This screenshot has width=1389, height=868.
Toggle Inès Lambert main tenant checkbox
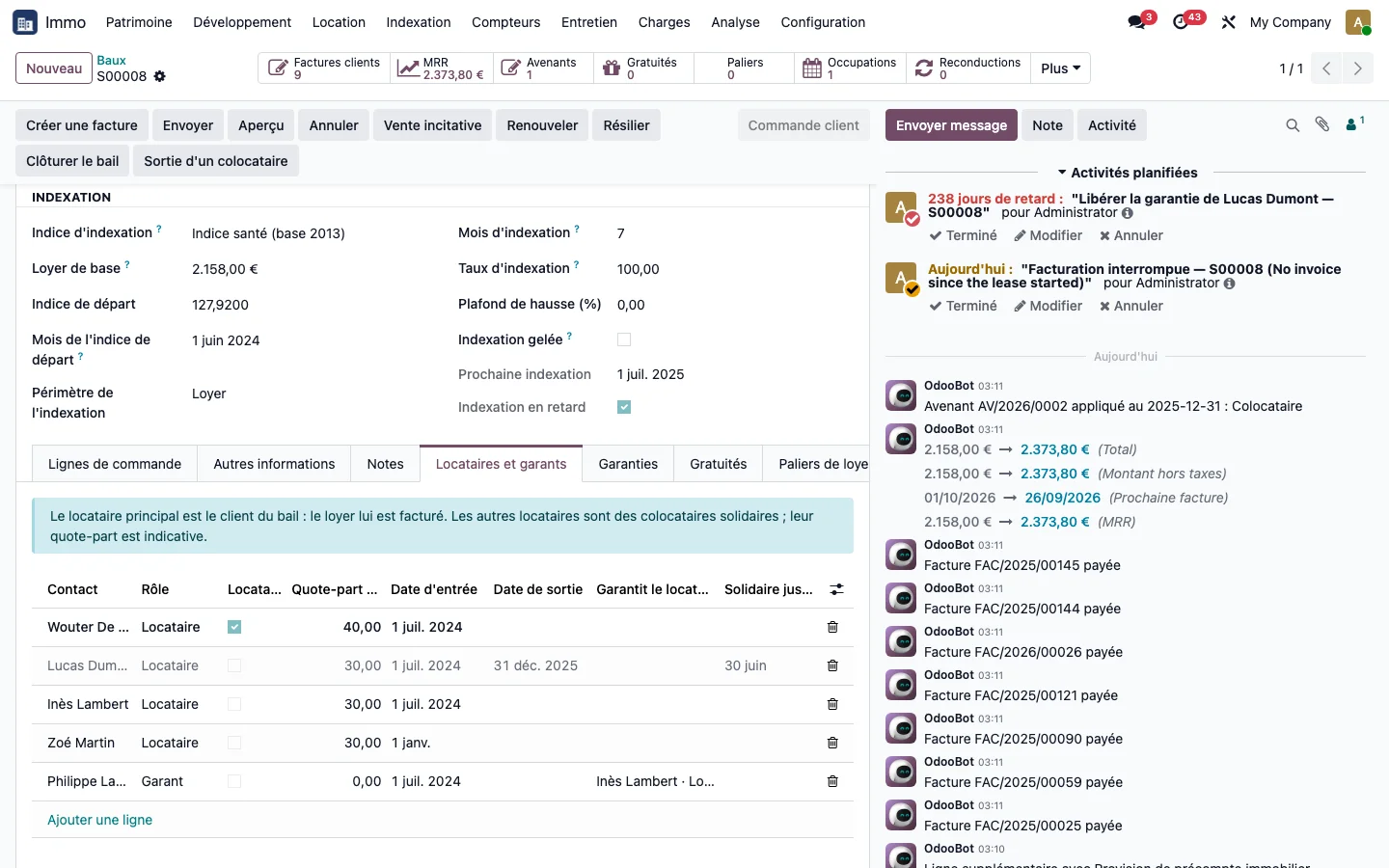tap(234, 704)
